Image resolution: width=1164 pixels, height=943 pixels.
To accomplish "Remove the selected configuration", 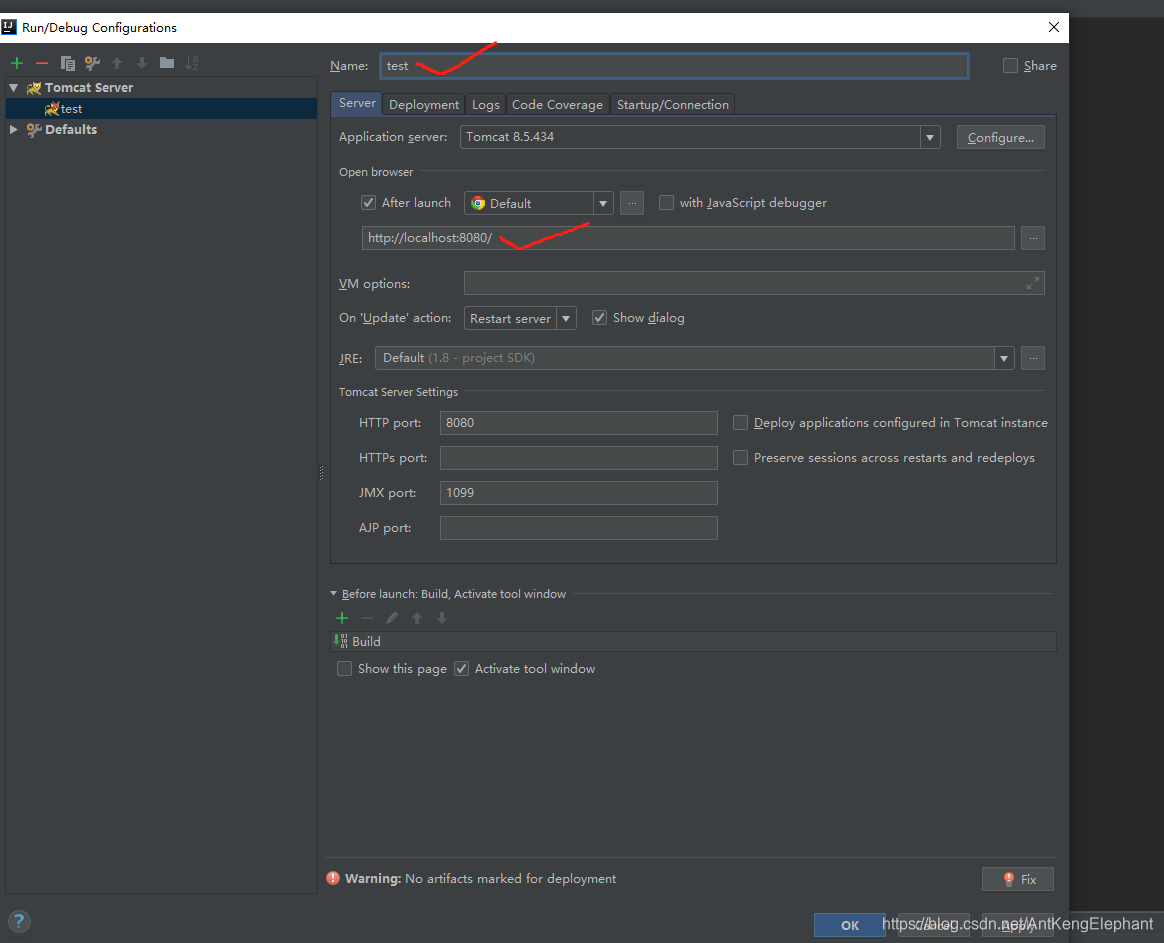I will pyautogui.click(x=42, y=63).
